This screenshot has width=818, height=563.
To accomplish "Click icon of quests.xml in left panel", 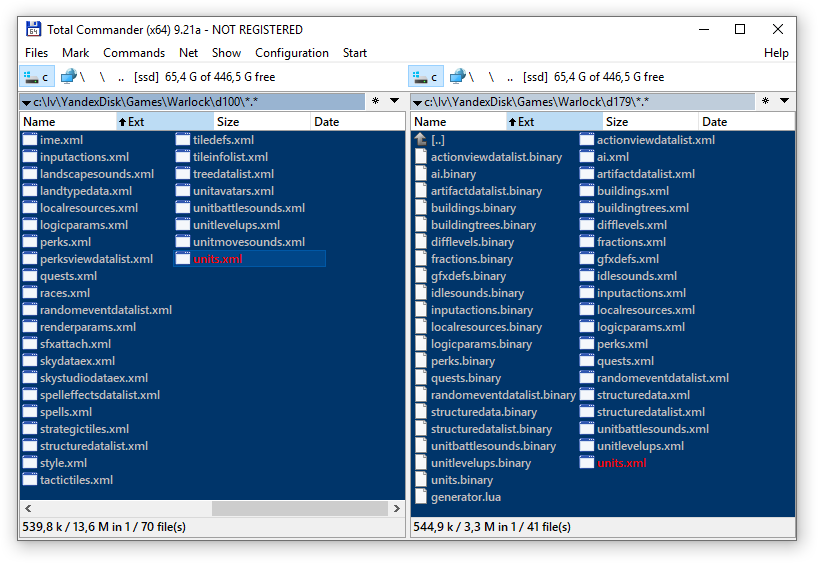I will (x=30, y=276).
